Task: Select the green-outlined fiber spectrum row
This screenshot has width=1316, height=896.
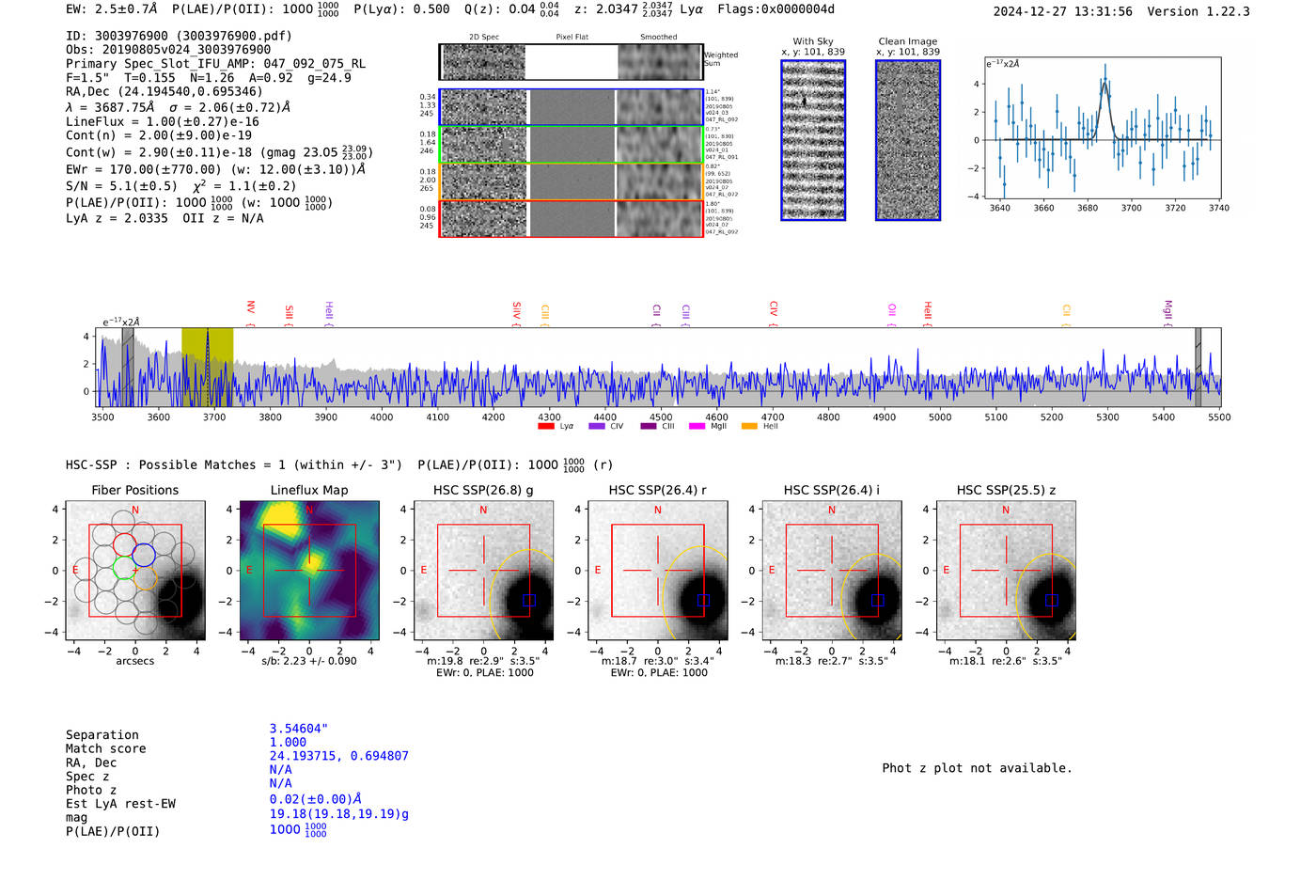Action: (x=571, y=145)
